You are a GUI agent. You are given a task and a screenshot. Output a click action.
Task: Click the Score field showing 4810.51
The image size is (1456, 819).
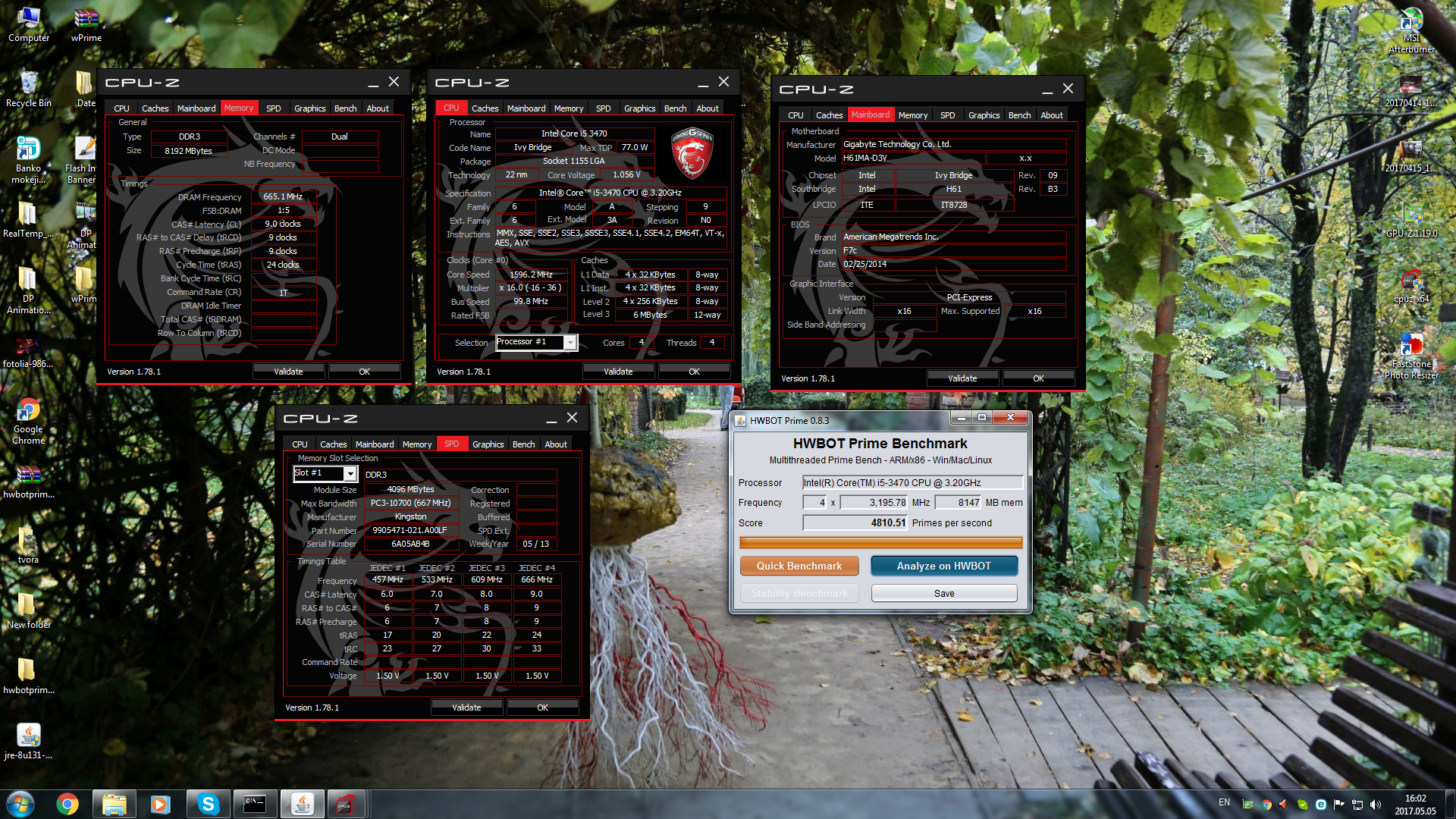pos(855,523)
